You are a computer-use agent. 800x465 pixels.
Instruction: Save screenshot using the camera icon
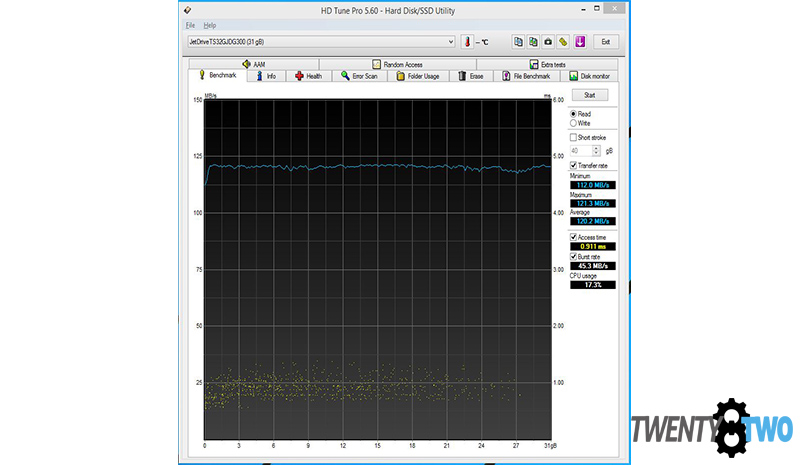pyautogui.click(x=548, y=42)
